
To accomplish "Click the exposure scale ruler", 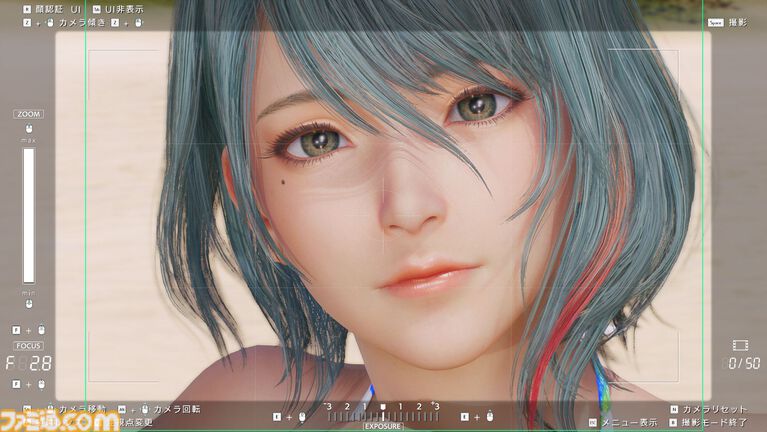I will click(x=383, y=416).
